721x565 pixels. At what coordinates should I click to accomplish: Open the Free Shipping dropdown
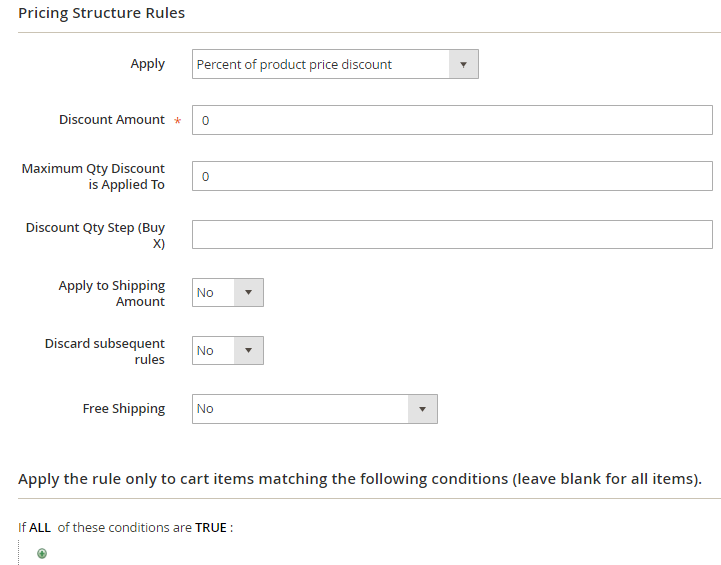pyautogui.click(x=314, y=408)
